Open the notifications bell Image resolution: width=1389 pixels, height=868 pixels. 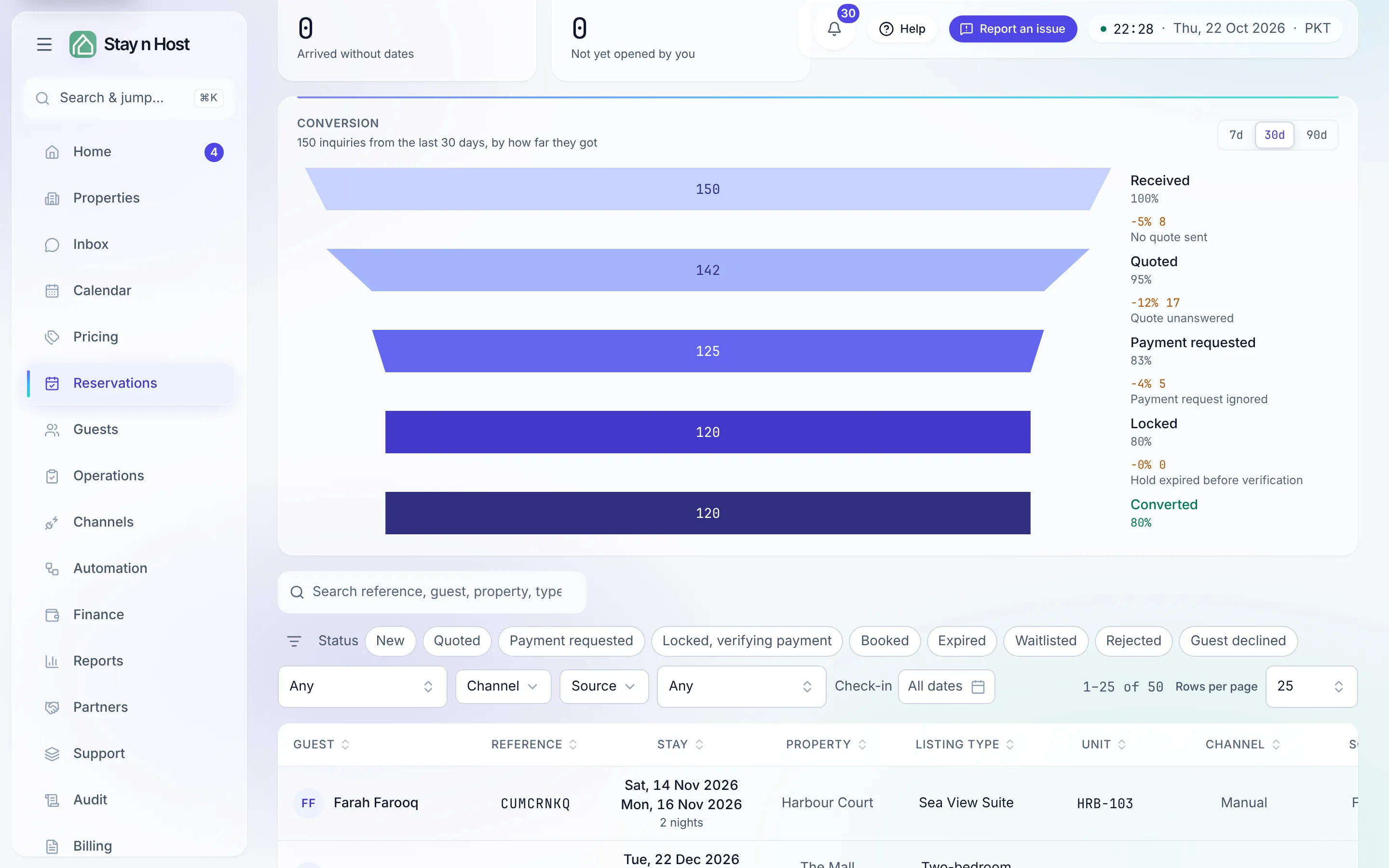pos(834,29)
